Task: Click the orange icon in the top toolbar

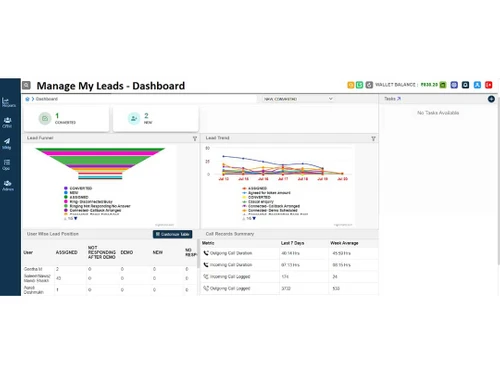Action: (351, 85)
